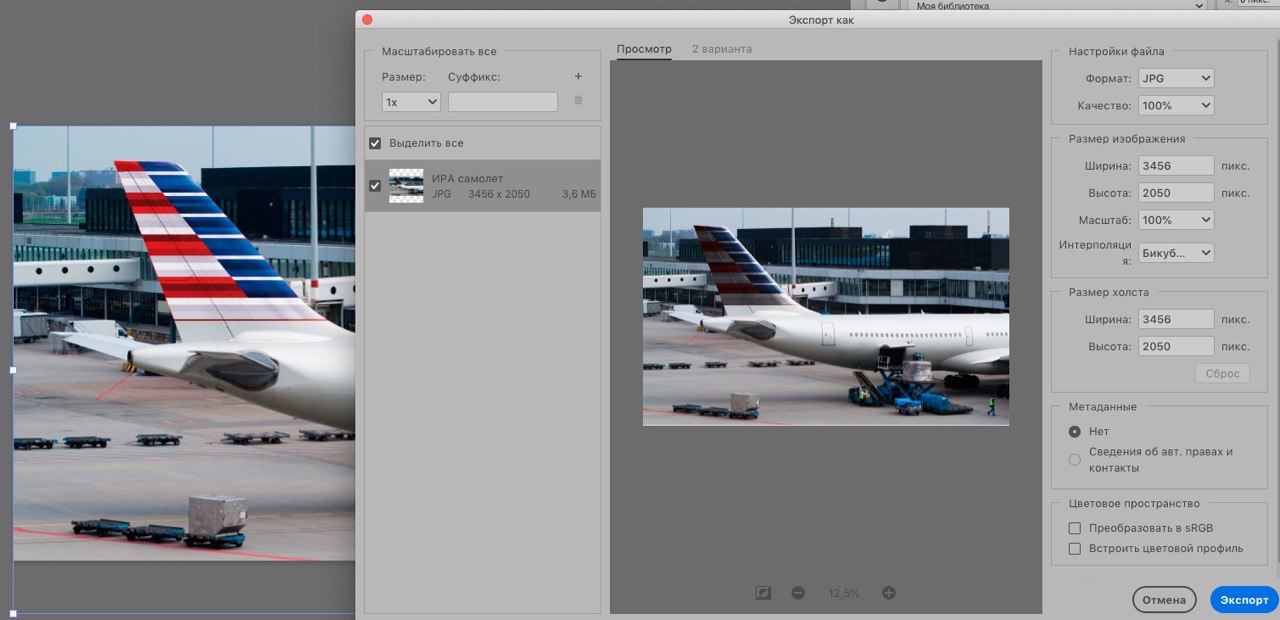The height and width of the screenshot is (620, 1280).
Task: Open the Формат JPG dropdown
Action: (x=1177, y=78)
